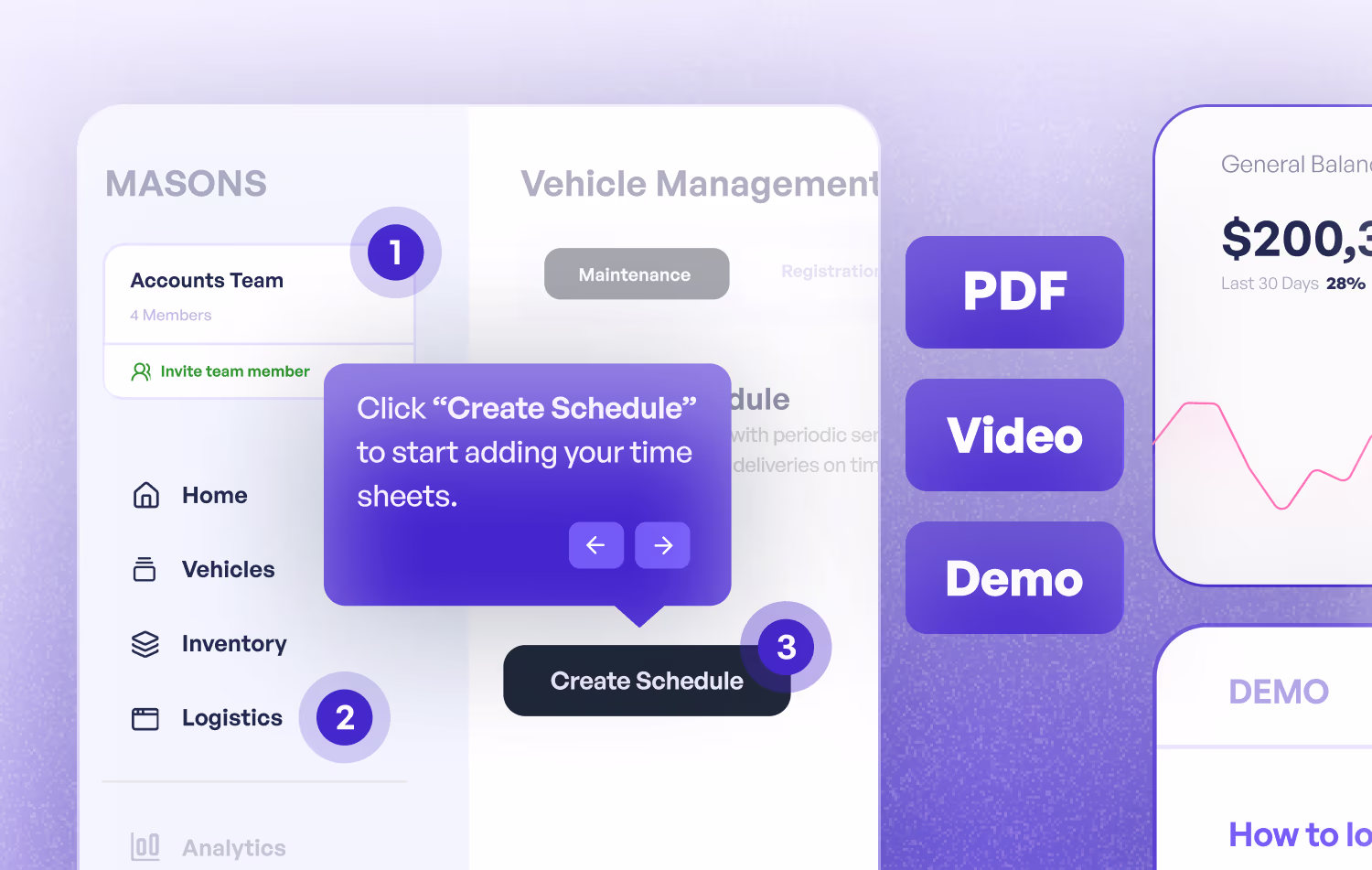Open the Analytics chart icon
The image size is (1372, 870).
145,847
